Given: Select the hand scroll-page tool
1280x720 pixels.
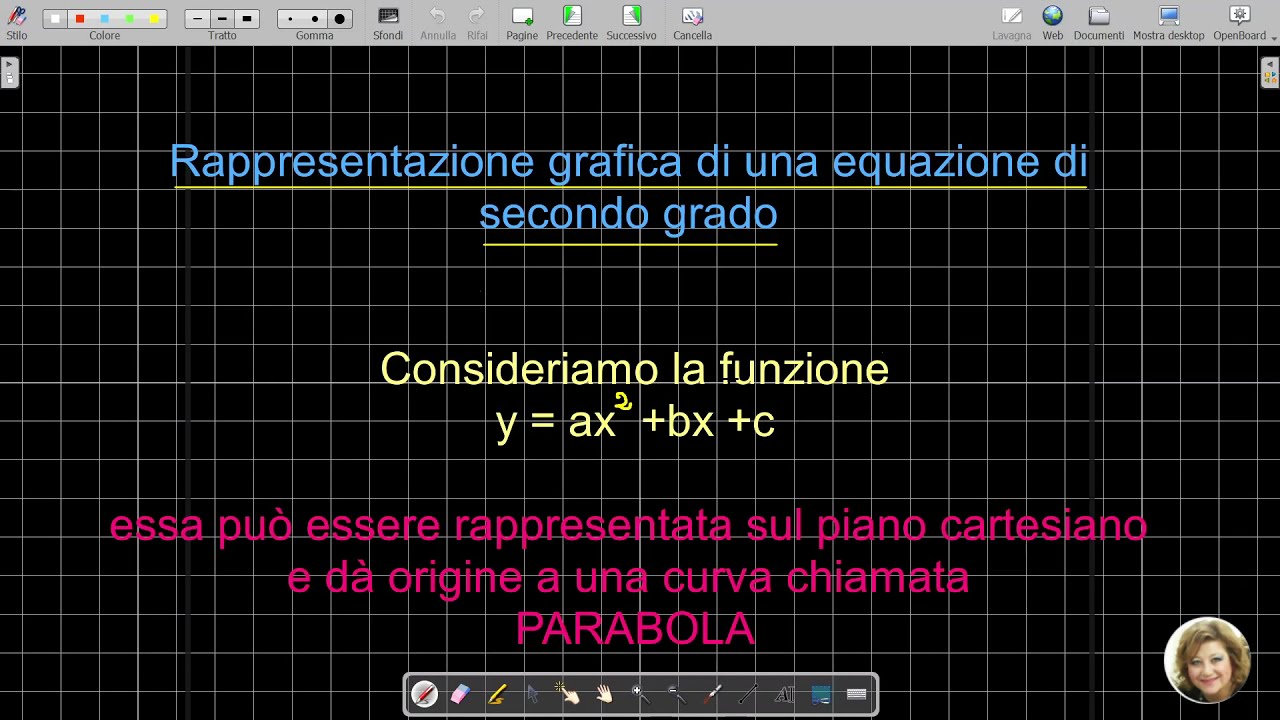Looking at the screenshot, I should (x=605, y=694).
